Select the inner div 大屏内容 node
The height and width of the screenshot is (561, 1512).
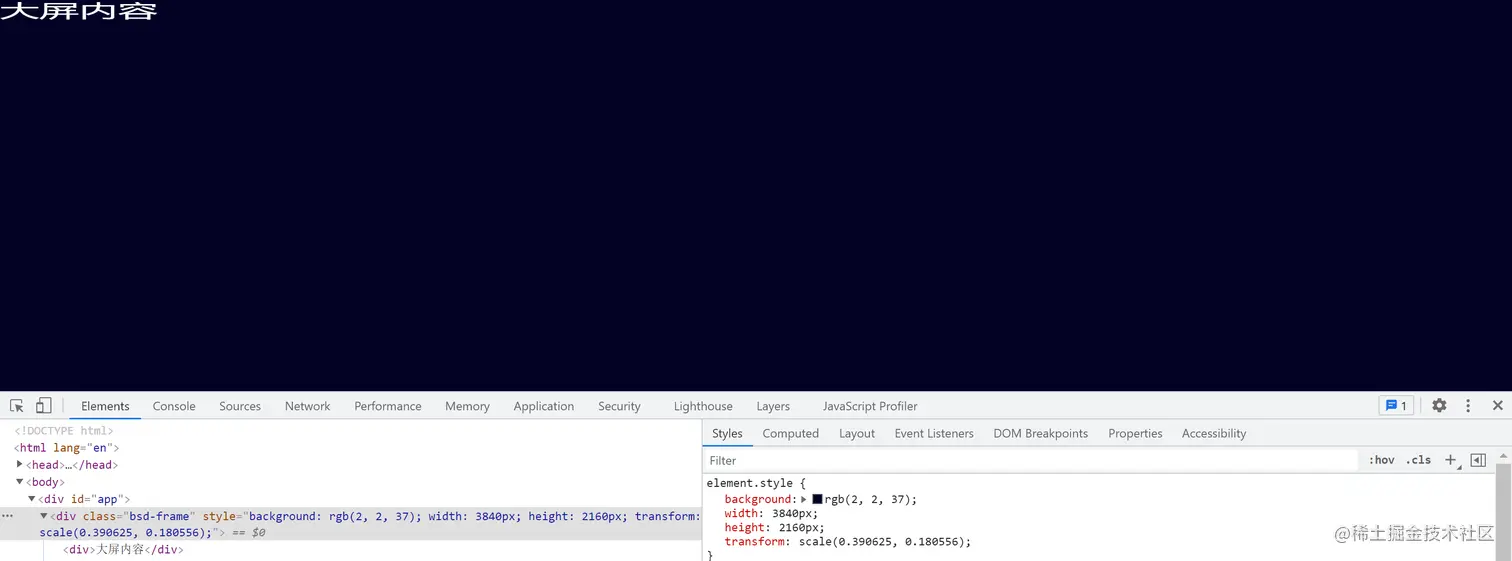123,550
